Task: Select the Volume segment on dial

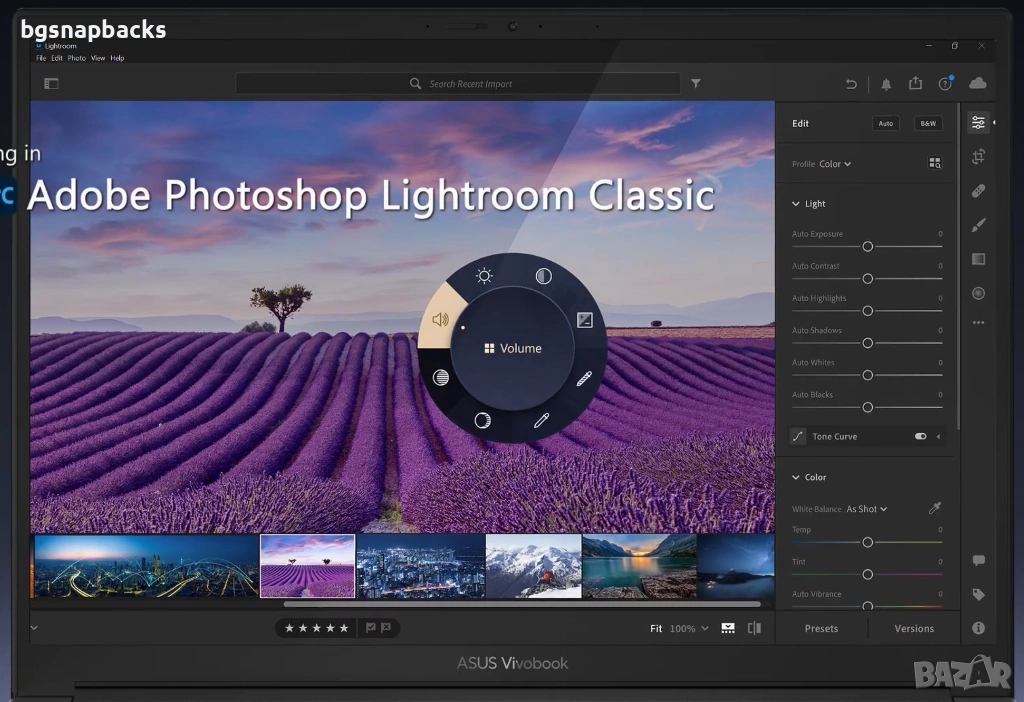Action: coord(440,320)
